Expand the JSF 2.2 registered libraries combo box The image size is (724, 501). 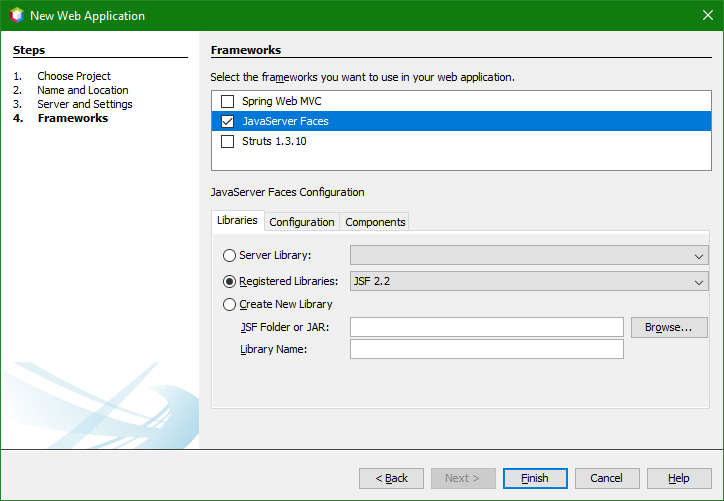tap(529, 281)
